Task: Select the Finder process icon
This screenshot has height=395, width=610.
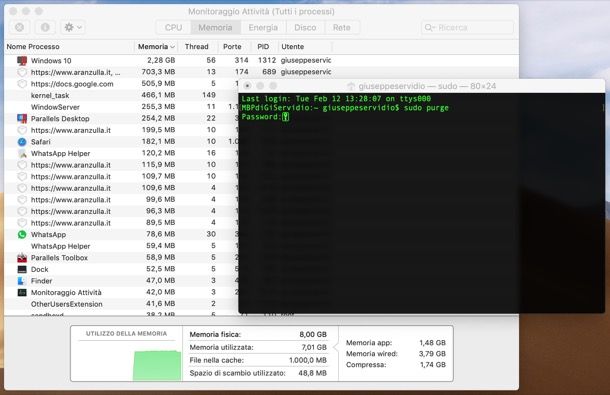Action: pos(22,281)
